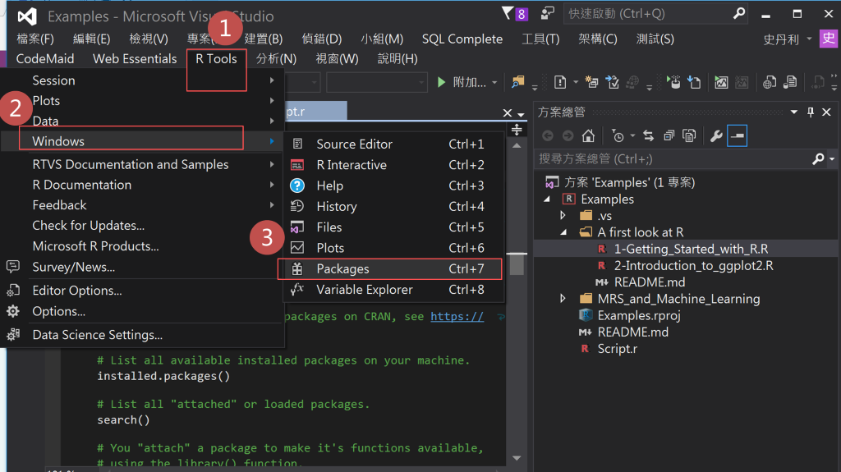This screenshot has height=472, width=841.
Task: Click the Help question mark icon
Action: point(297,186)
